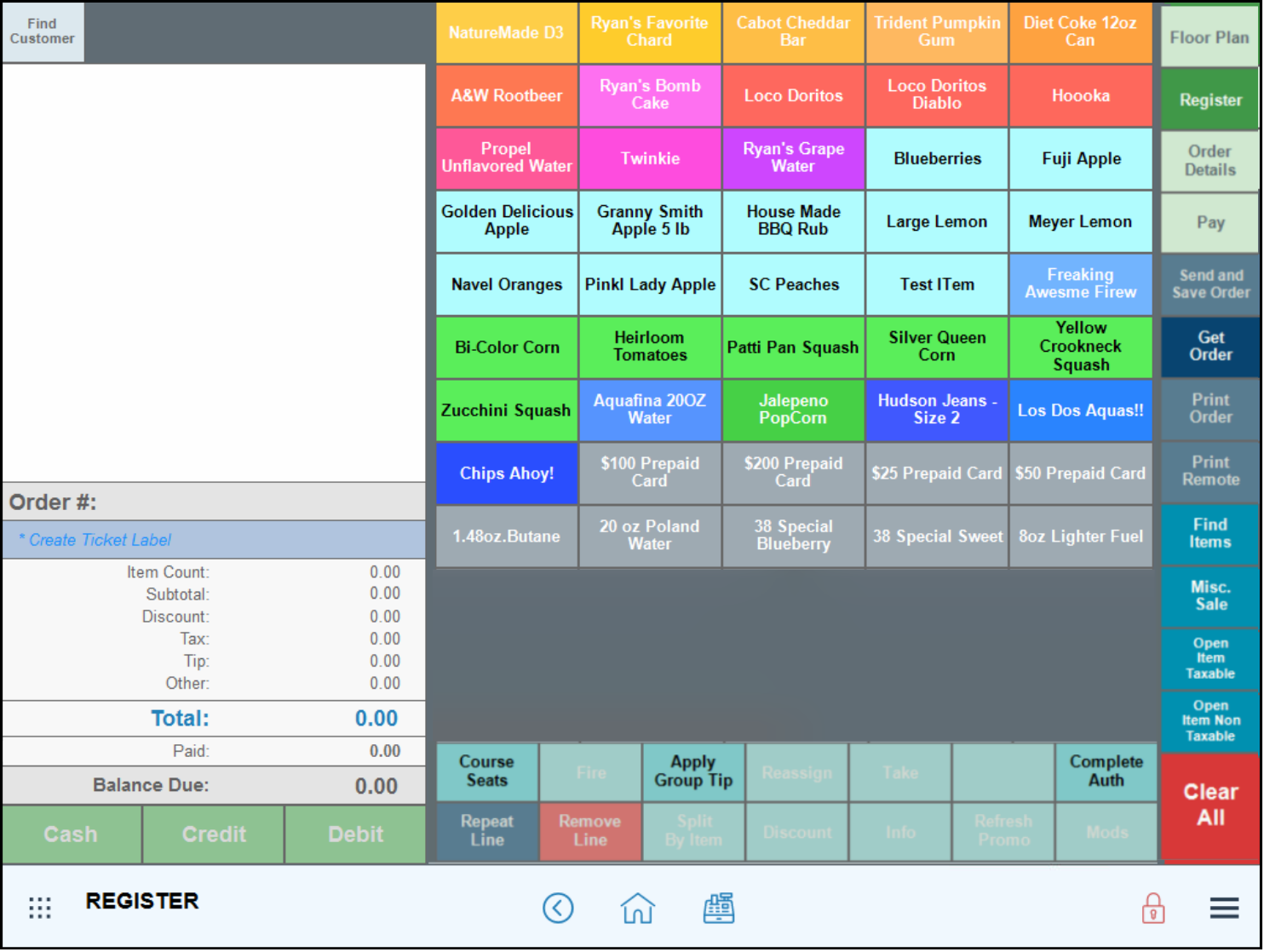Add the $25 Prepaid Card
This screenshot has width=1264, height=952.
pos(936,473)
